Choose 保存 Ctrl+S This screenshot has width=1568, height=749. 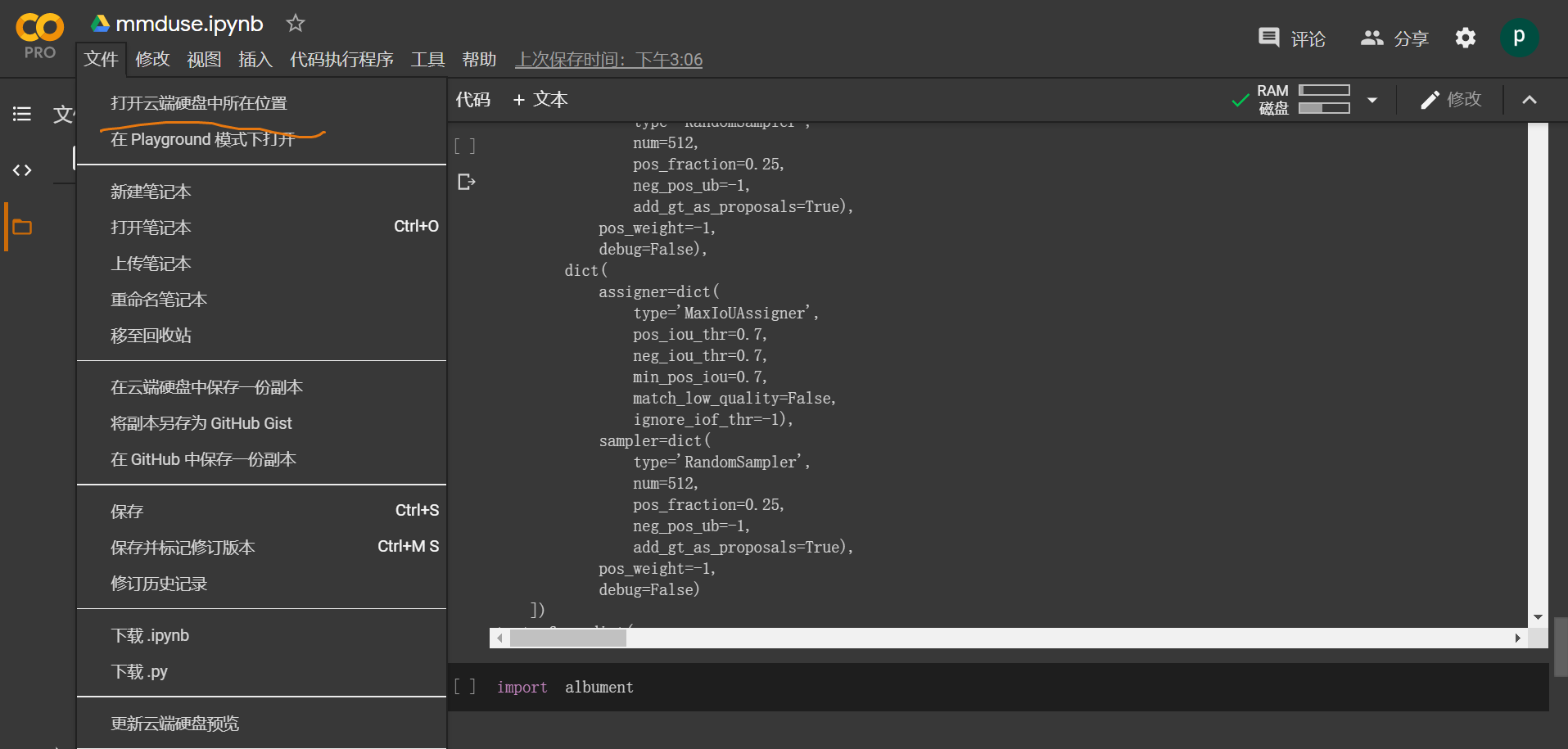coord(262,512)
